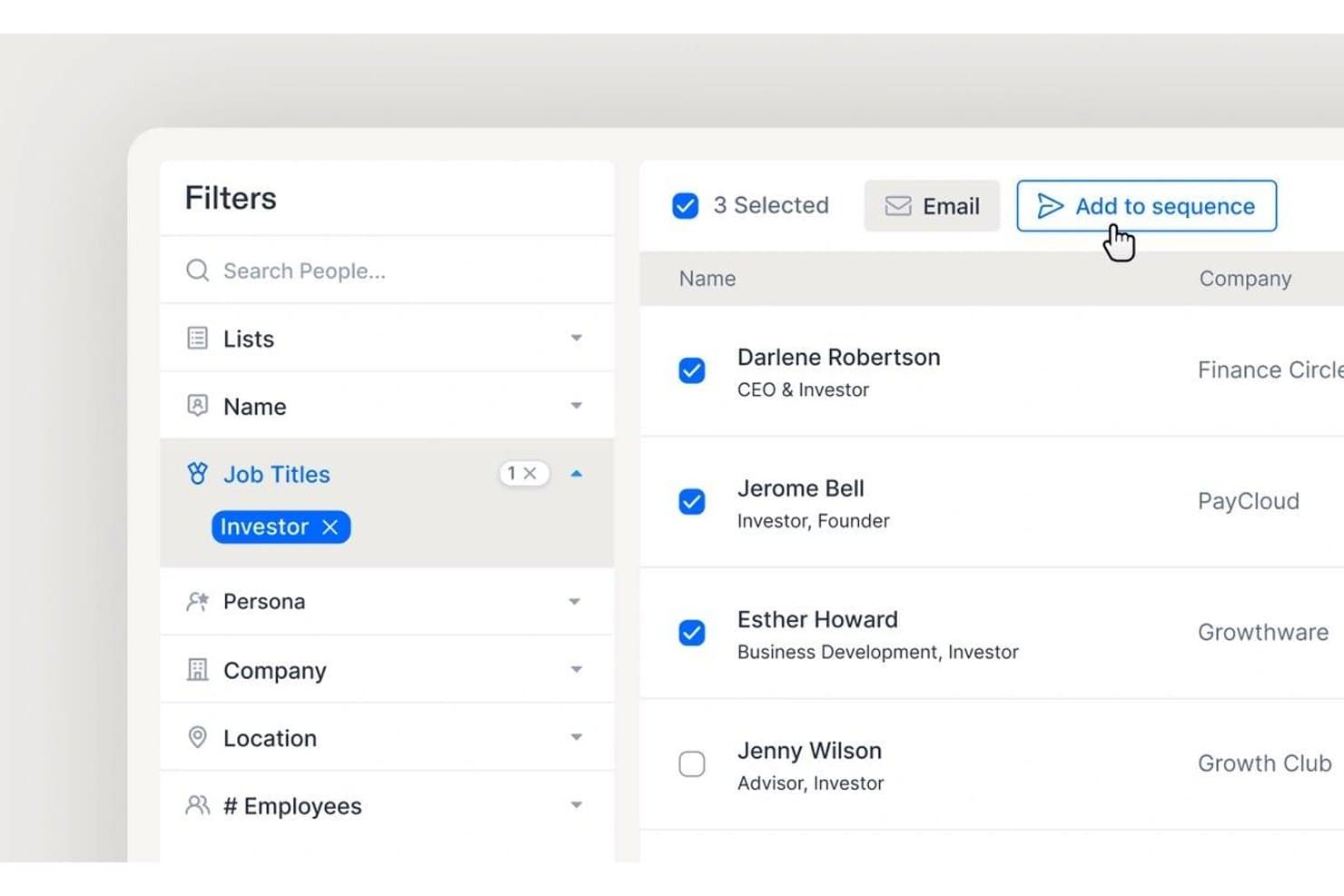
Task: Click the 'Investor, Founder' title text
Action: (x=813, y=521)
